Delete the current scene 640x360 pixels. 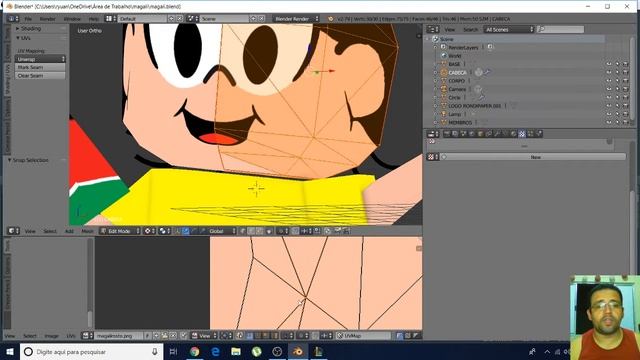click(262, 19)
